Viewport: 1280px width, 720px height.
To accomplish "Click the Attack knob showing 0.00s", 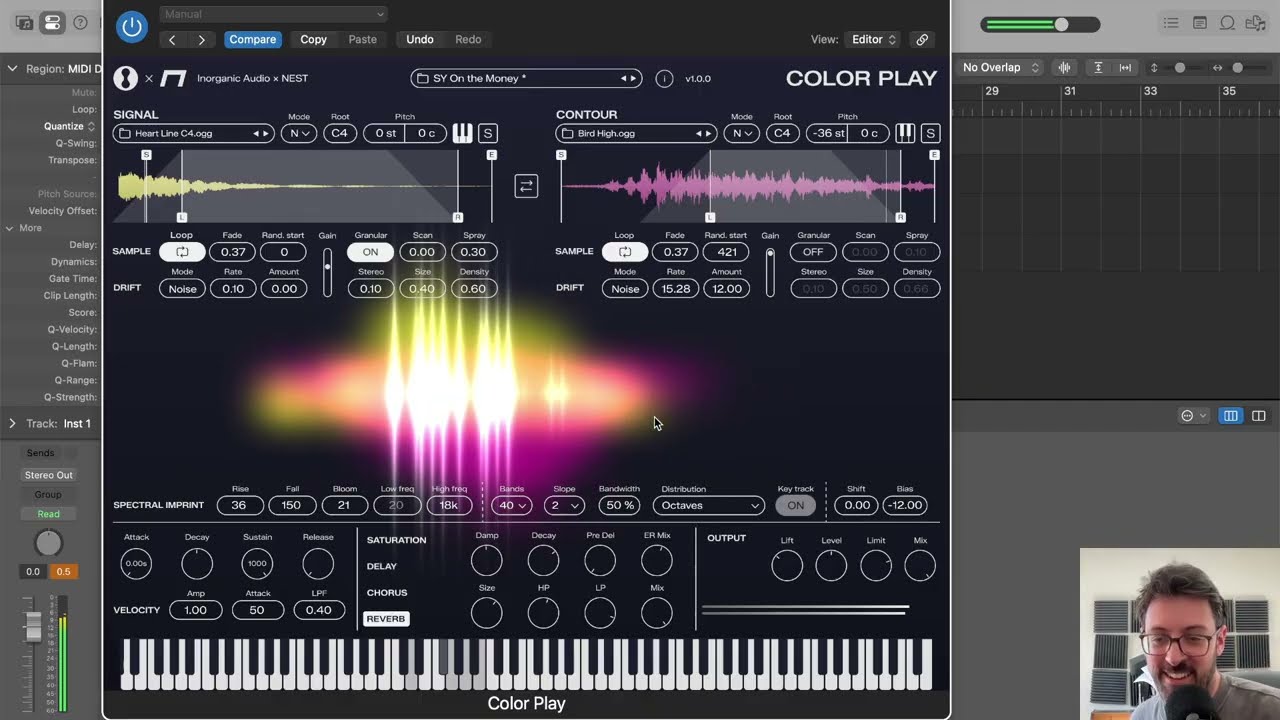I will (136, 564).
